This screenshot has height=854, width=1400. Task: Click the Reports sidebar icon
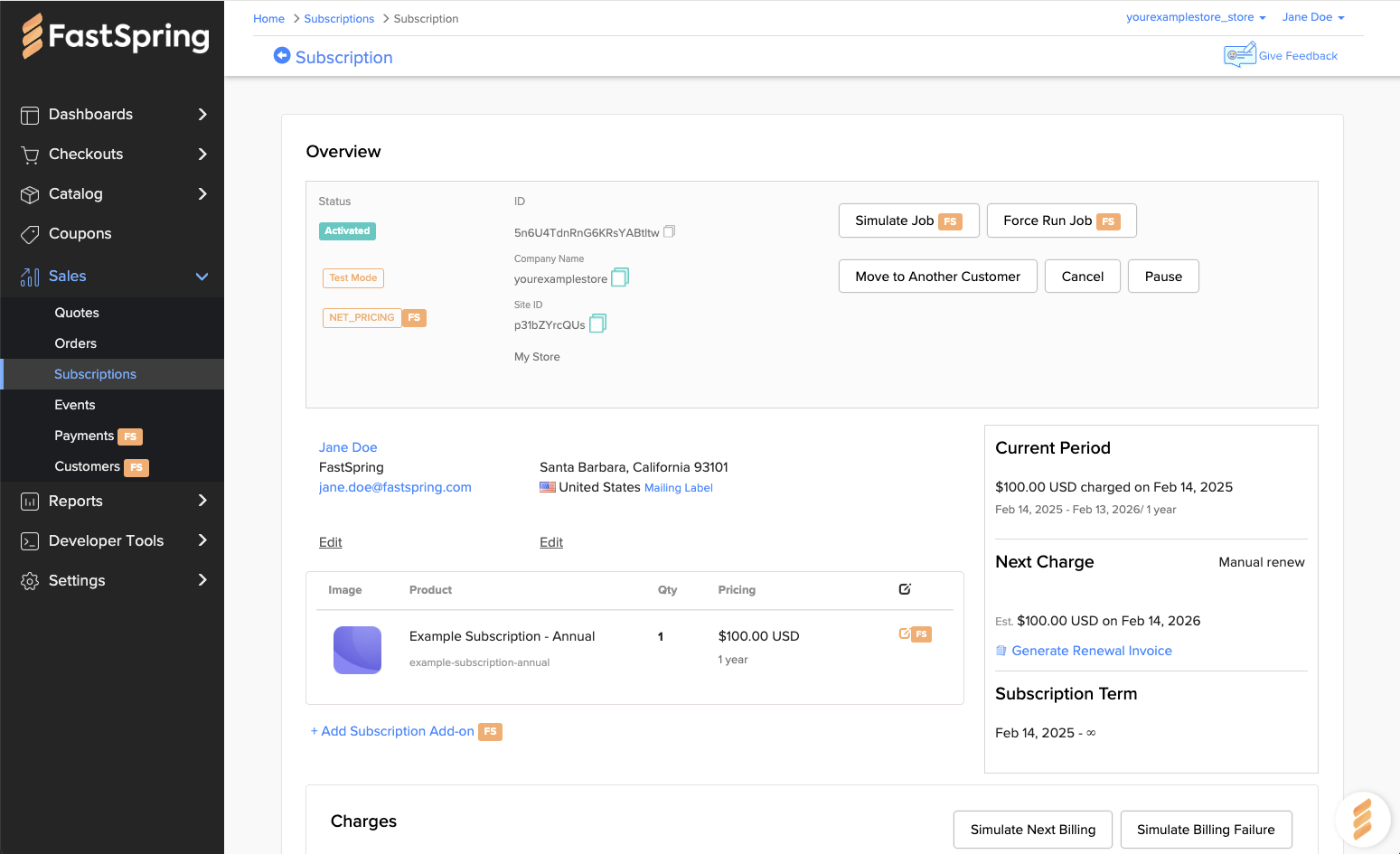[30, 502]
